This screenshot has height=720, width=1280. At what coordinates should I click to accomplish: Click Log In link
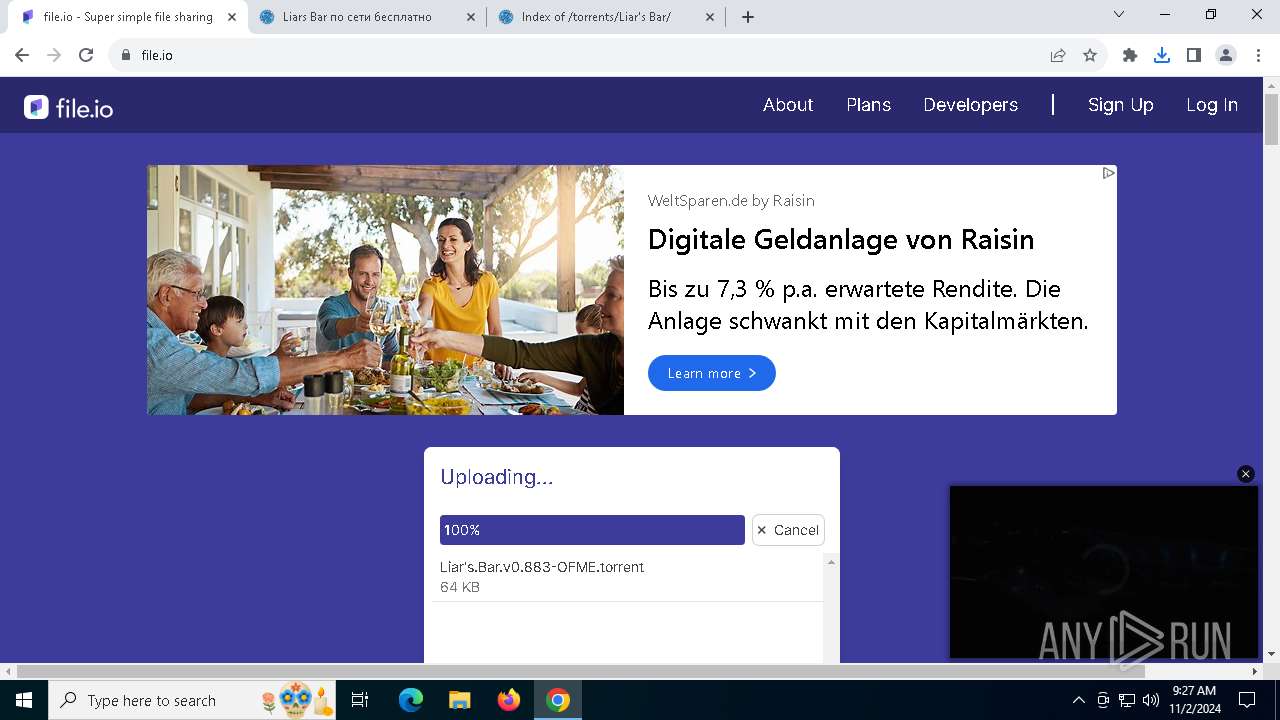pos(1212,105)
